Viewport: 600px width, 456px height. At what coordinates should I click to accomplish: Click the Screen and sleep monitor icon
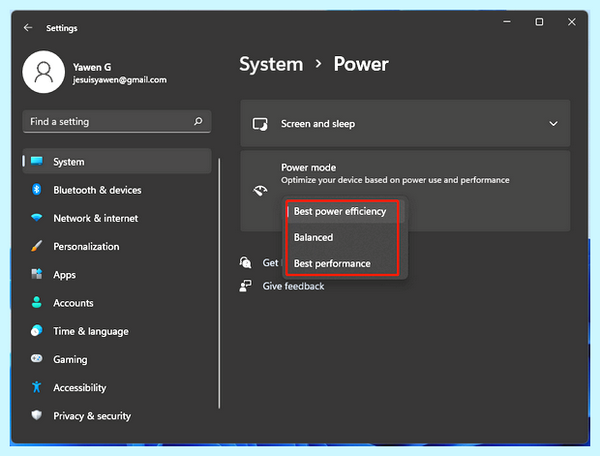coord(260,124)
